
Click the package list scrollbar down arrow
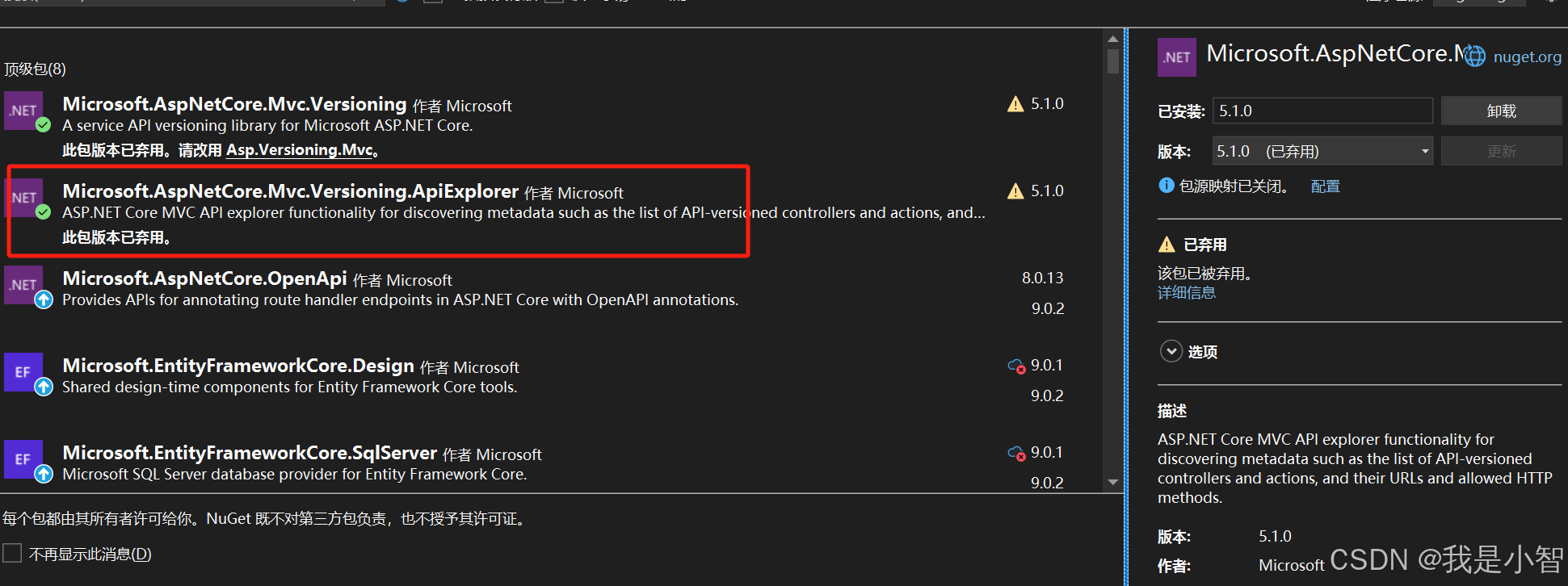pyautogui.click(x=1113, y=482)
